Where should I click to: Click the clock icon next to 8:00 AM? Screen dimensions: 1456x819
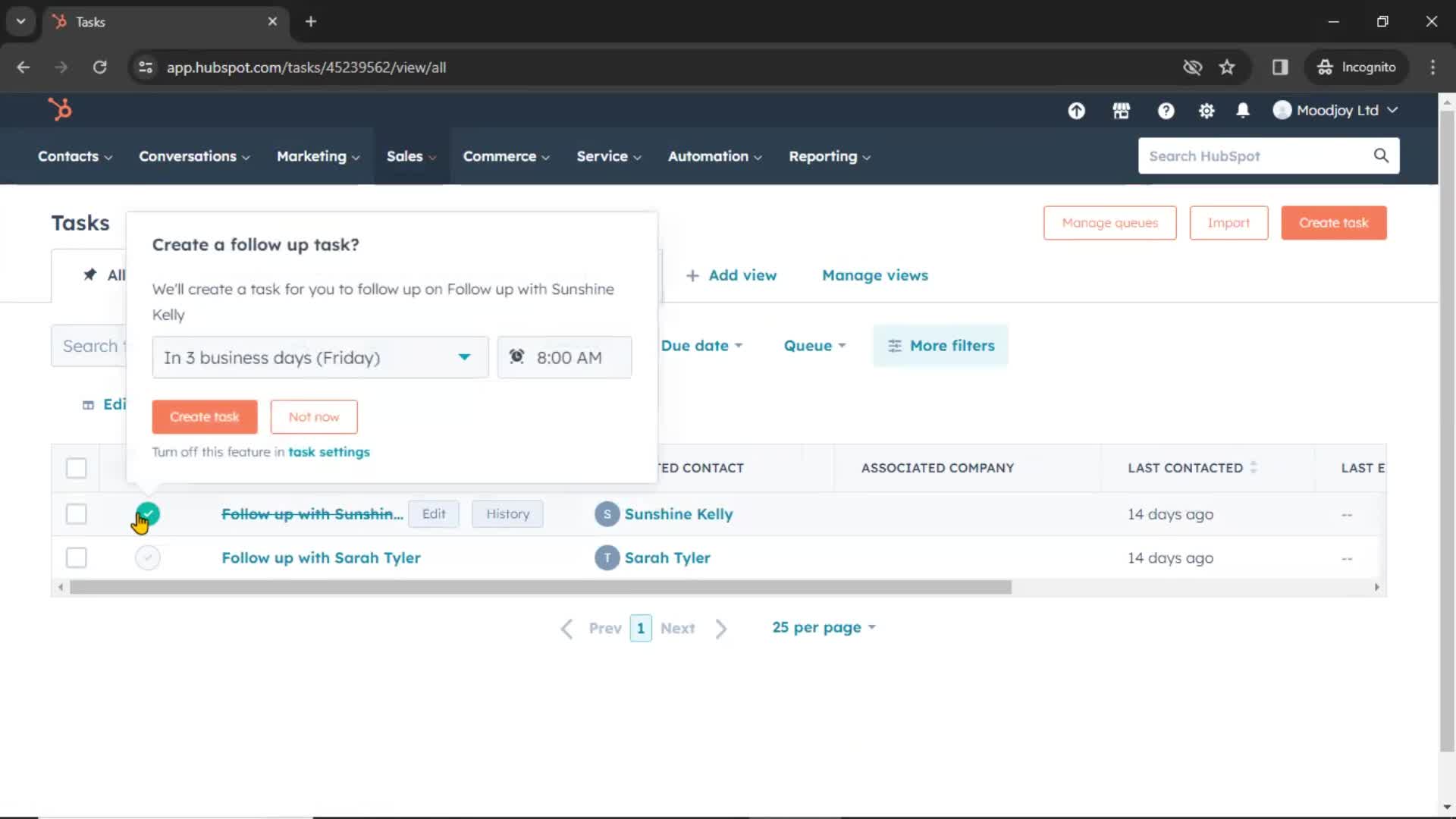pyautogui.click(x=517, y=357)
